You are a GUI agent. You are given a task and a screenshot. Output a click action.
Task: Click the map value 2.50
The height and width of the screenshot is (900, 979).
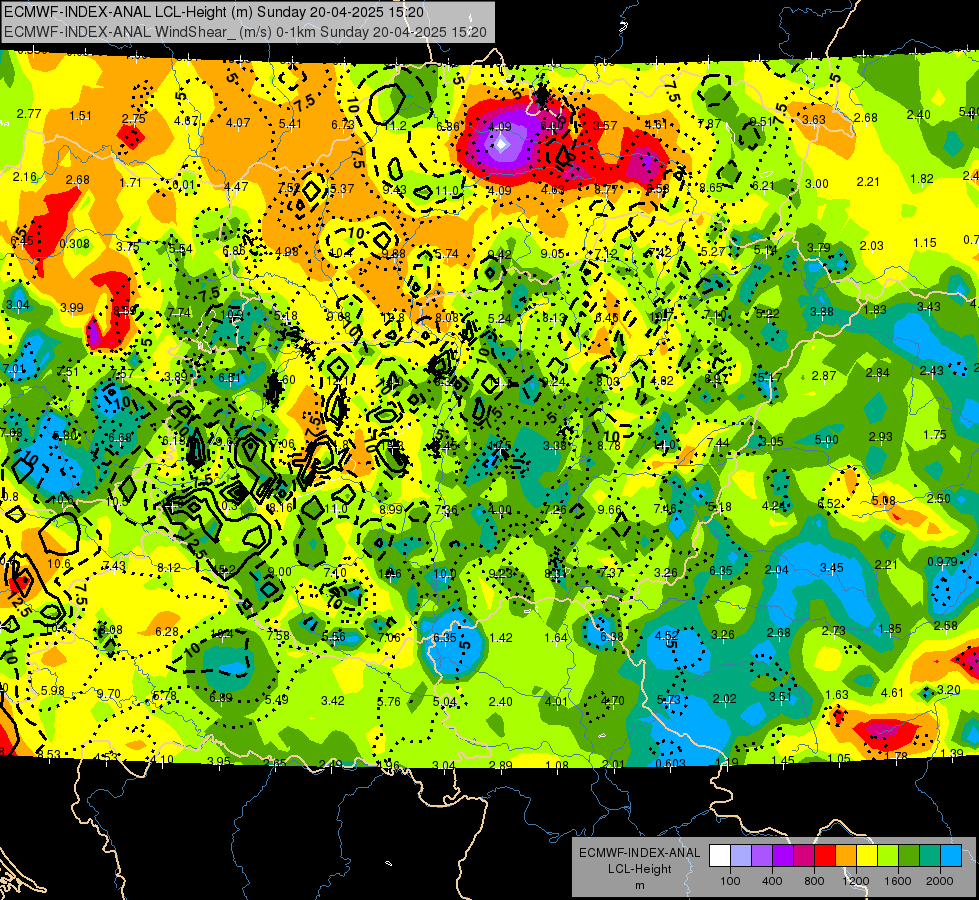[938, 499]
